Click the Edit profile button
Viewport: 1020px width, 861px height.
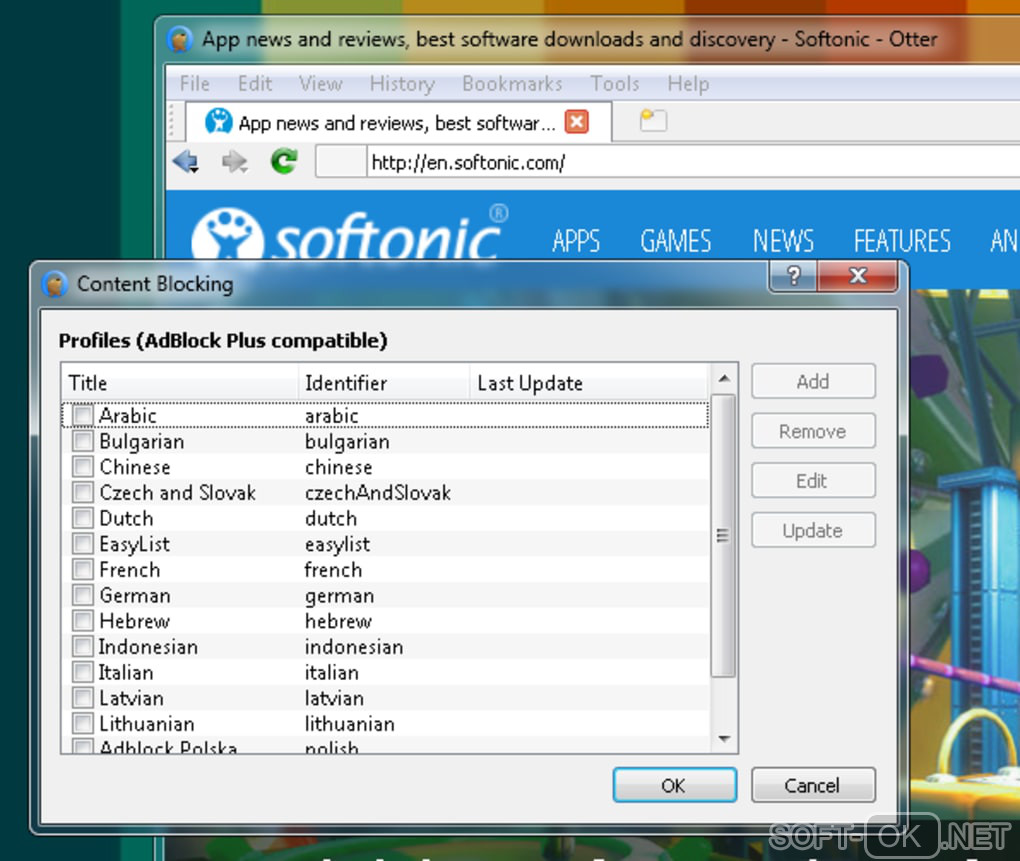(x=813, y=481)
